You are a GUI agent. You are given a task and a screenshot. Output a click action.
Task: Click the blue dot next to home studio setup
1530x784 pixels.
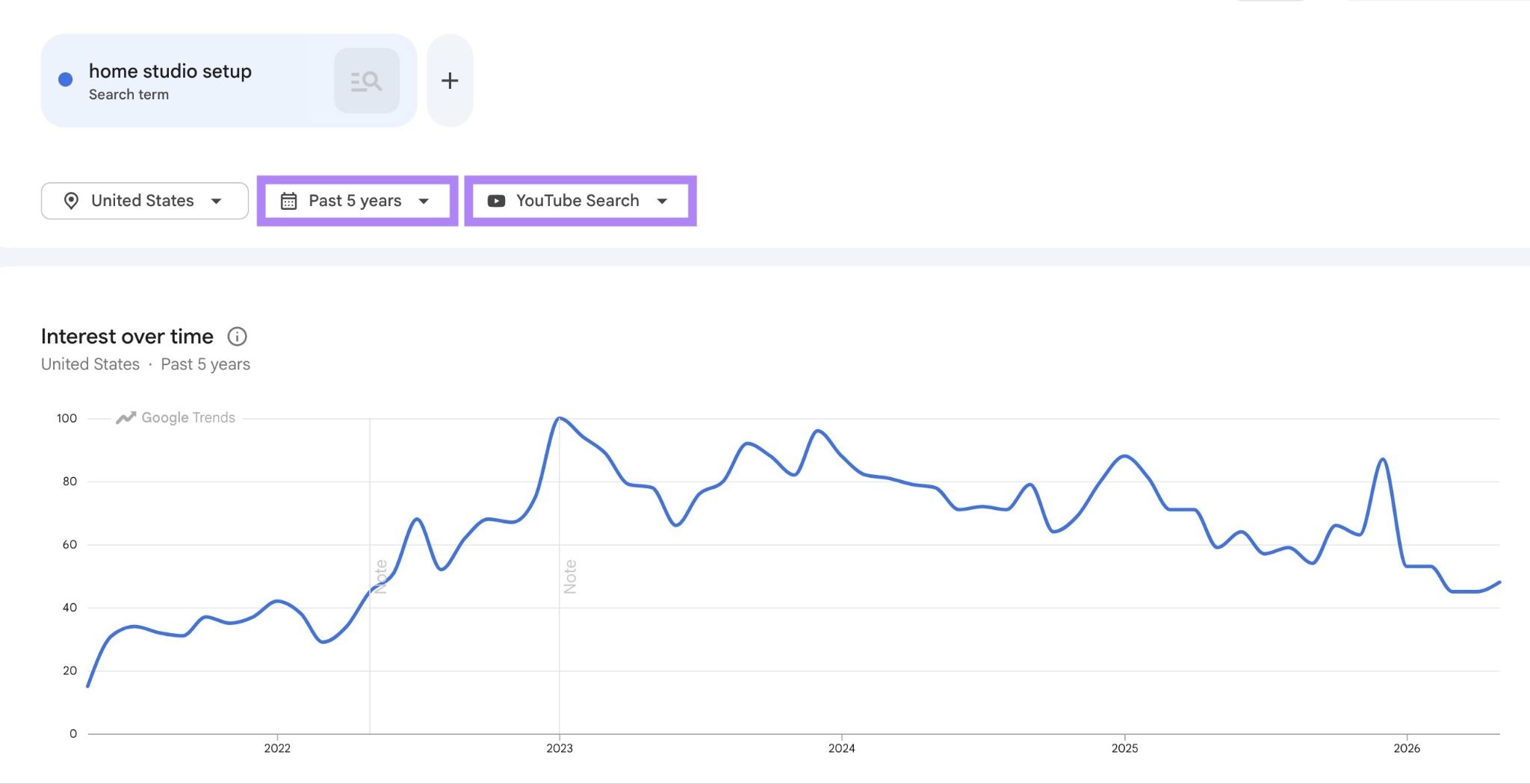point(66,80)
